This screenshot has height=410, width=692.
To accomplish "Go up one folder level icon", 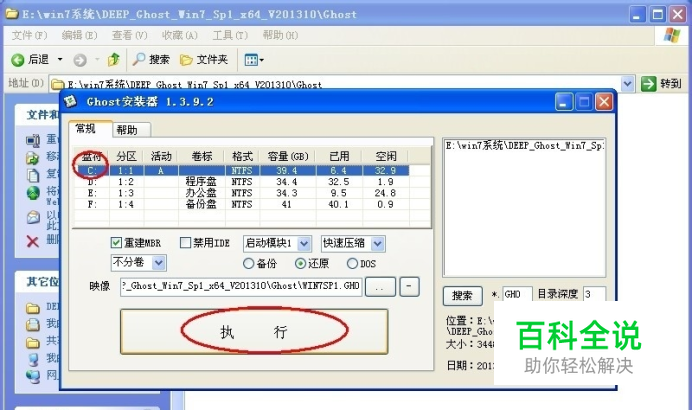I will tap(114, 60).
